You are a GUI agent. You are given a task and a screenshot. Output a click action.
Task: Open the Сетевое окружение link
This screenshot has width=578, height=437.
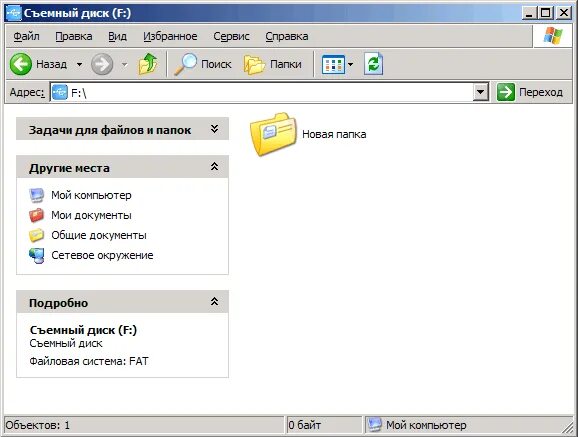102,255
